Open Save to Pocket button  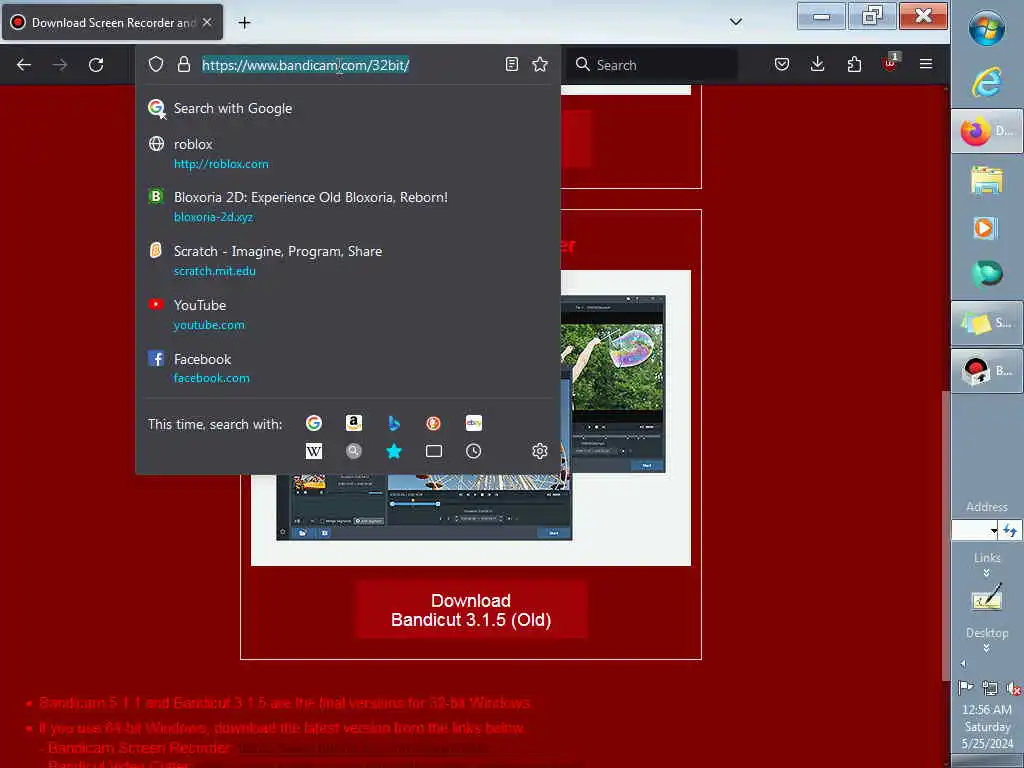coord(782,64)
